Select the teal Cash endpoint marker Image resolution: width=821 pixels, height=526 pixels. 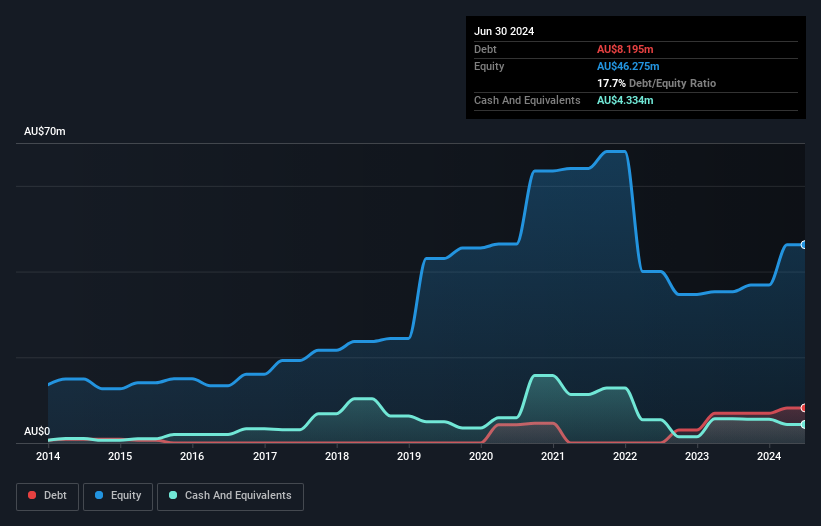(x=803, y=424)
